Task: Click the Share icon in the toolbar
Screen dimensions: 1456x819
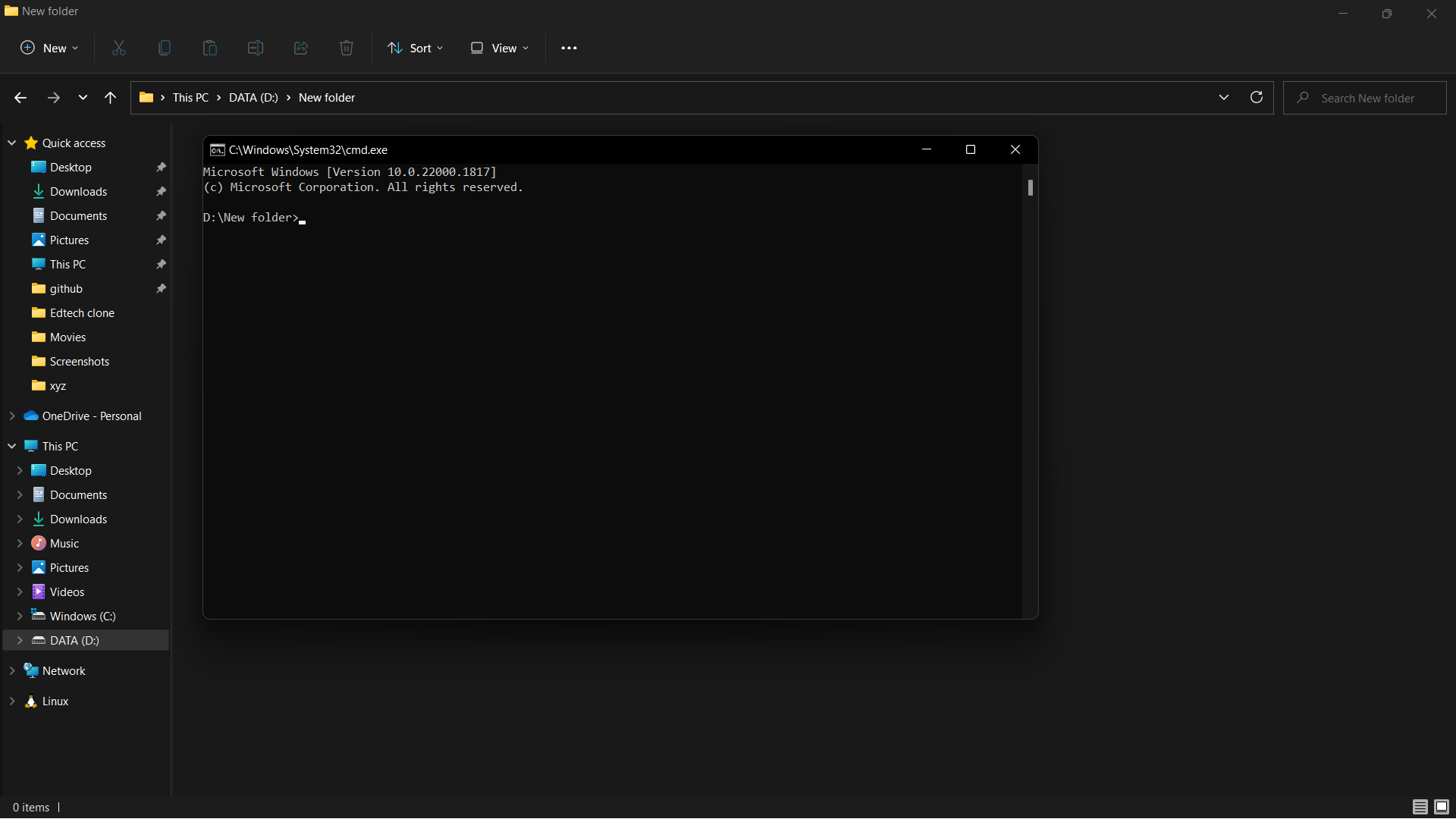Action: tap(300, 48)
